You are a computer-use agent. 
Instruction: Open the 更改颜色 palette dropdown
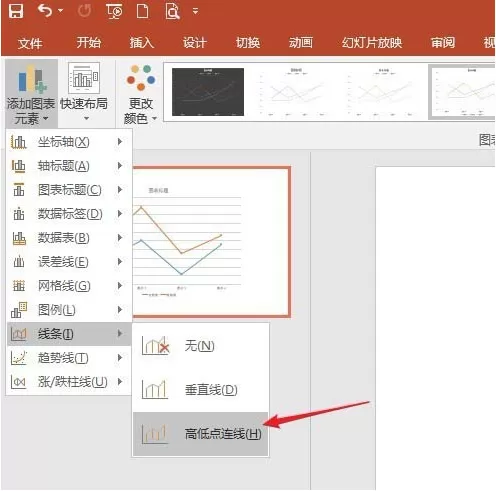point(140,93)
